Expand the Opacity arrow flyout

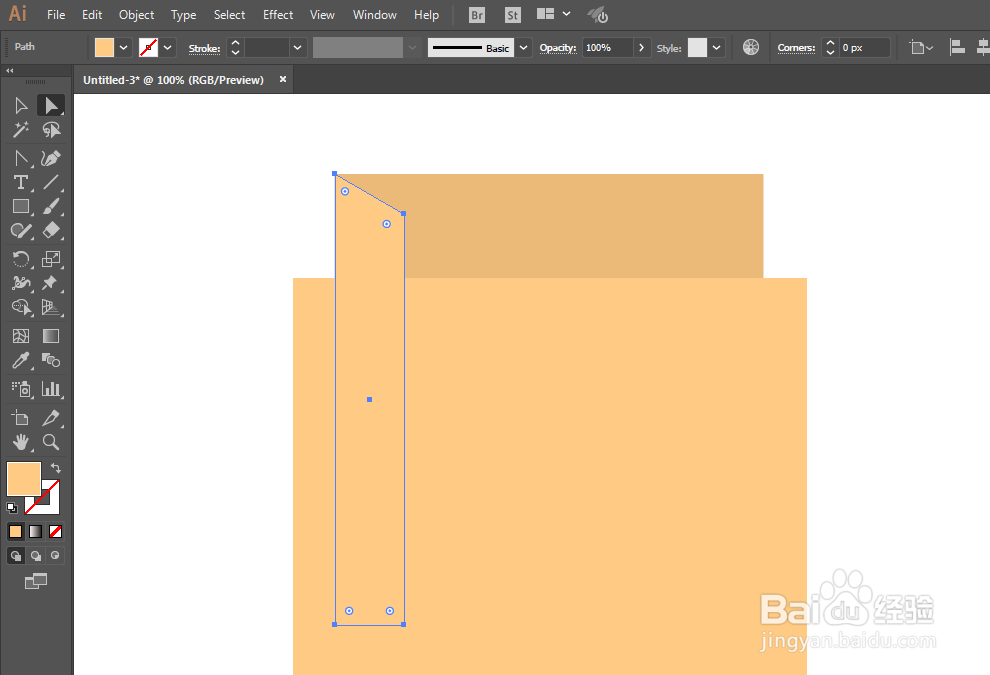click(x=641, y=47)
